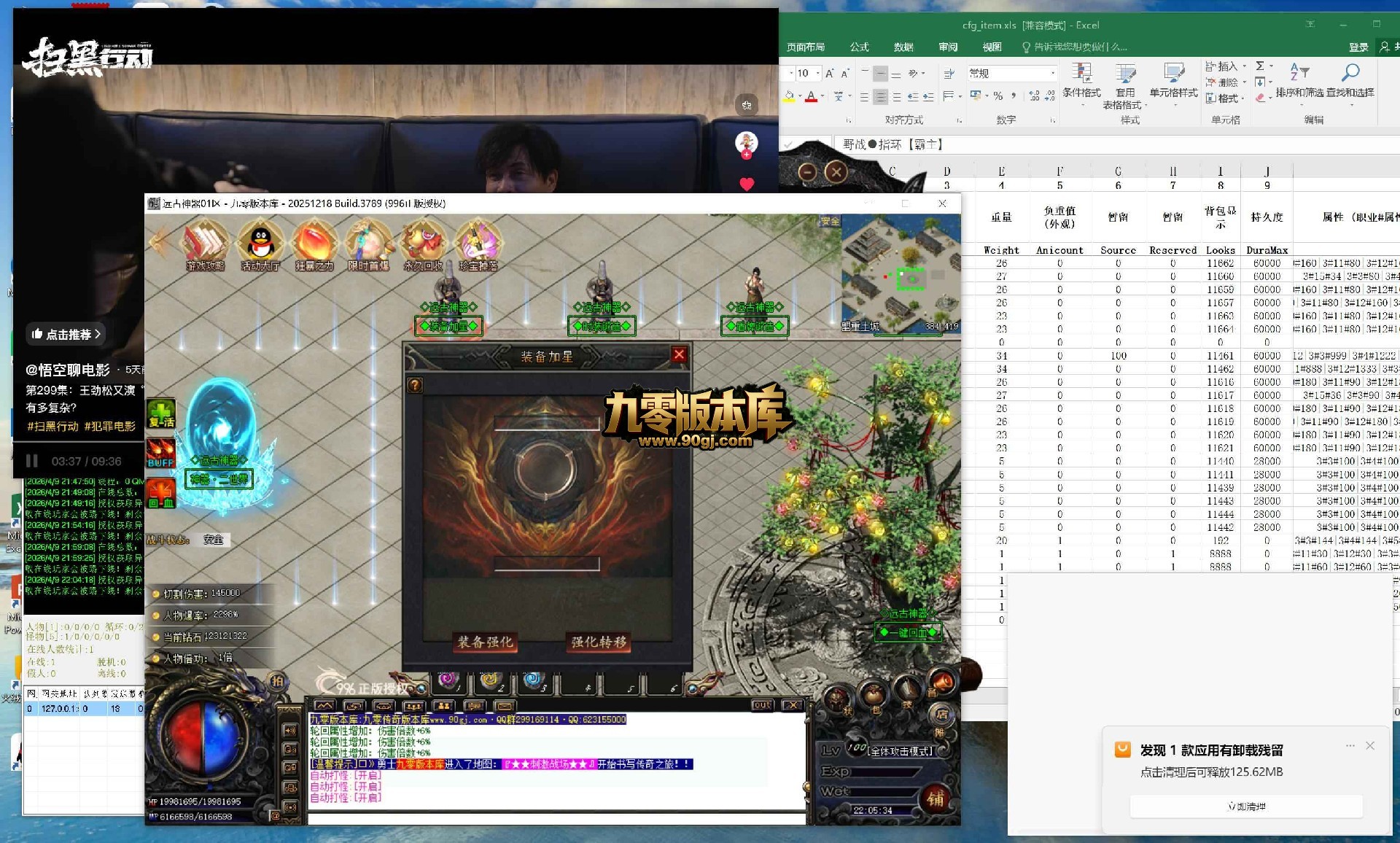
Task: Open the 游戏攻略 game guide icon
Action: click(205, 246)
